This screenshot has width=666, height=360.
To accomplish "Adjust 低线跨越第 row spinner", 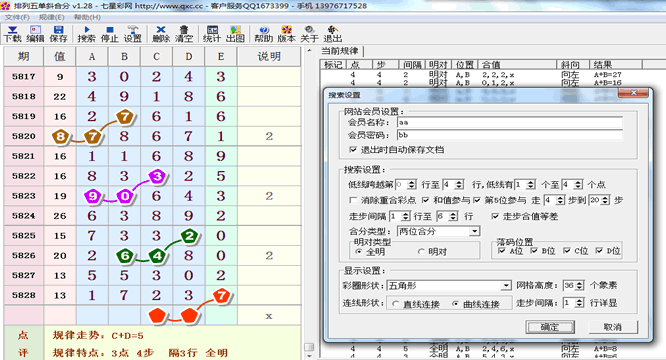I will (412, 185).
